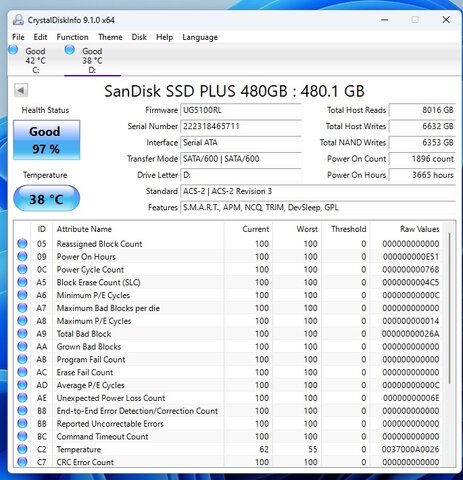Click status orb for Total Bad Block
Screen dimensions: 463x480
pyautogui.click(x=22, y=333)
